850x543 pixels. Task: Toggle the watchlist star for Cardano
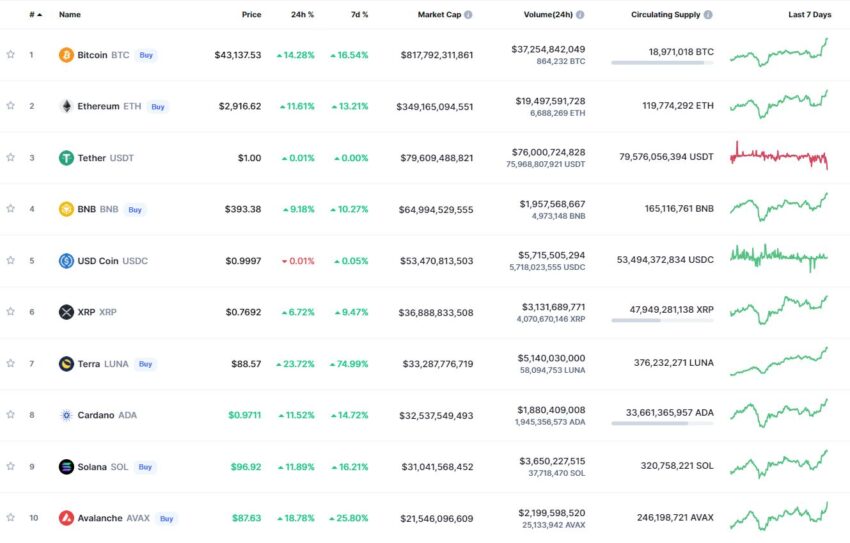[x=10, y=415]
